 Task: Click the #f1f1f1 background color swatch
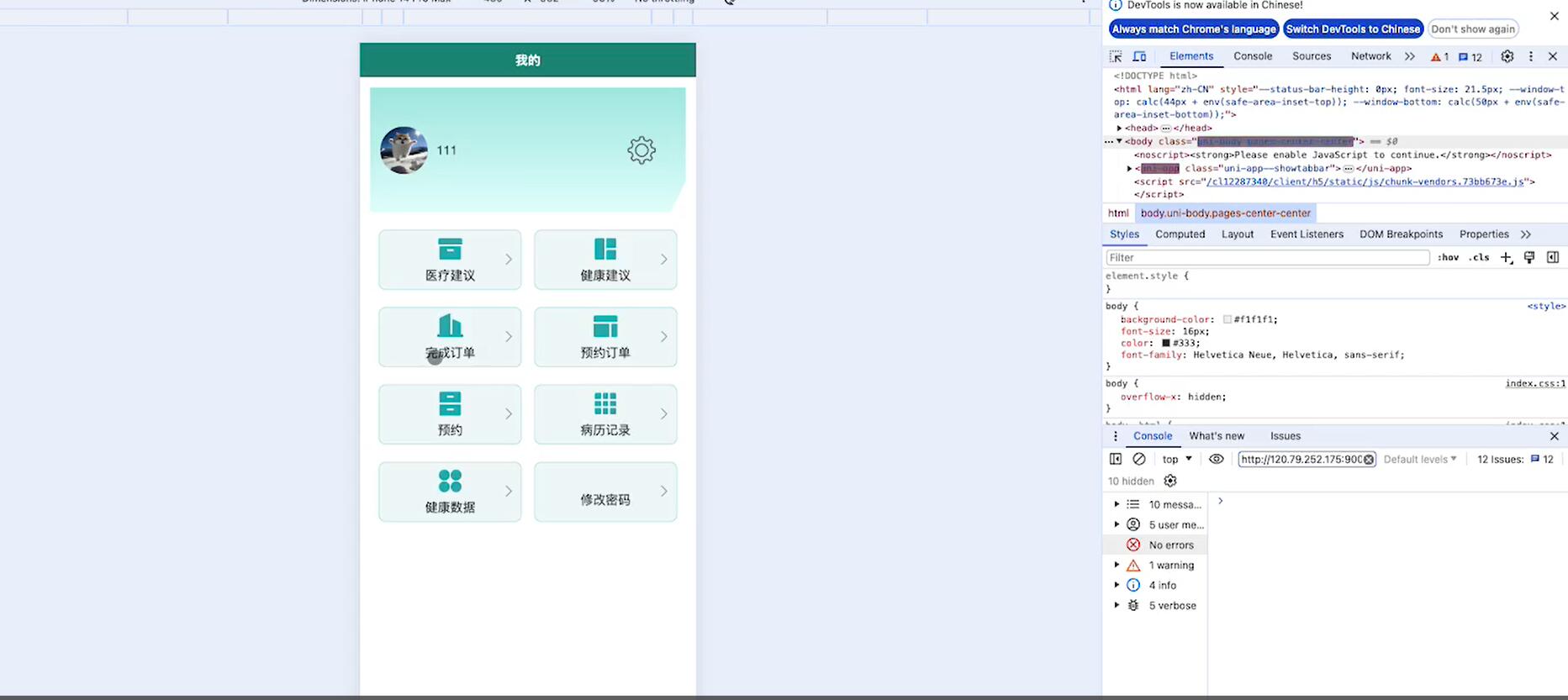pos(1227,319)
